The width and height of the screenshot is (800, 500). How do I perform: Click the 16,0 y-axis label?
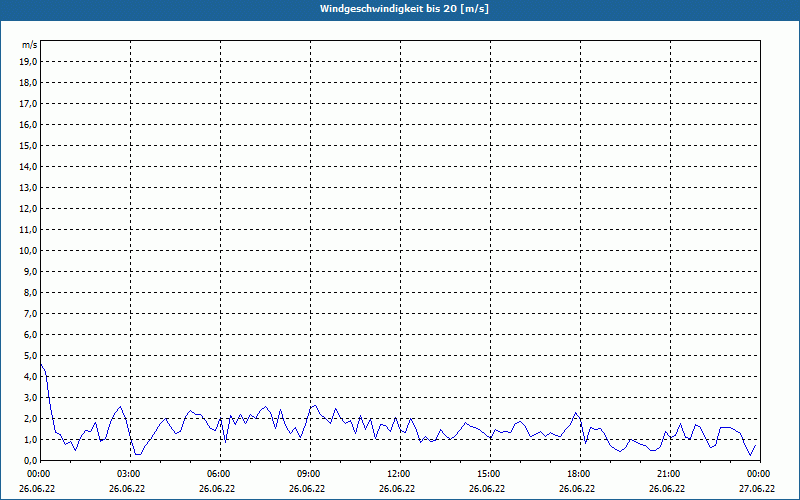click(x=28, y=124)
